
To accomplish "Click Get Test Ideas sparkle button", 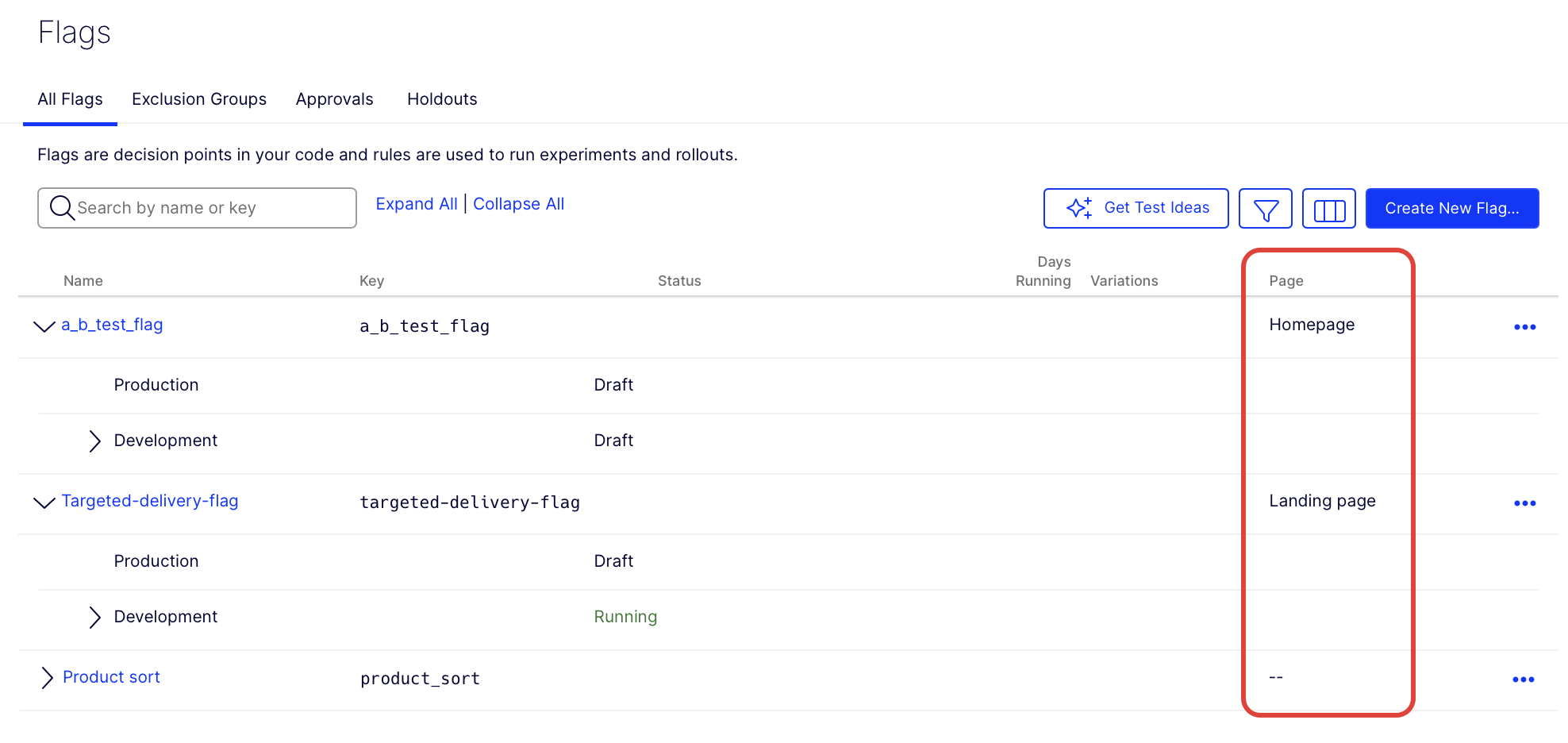I will pyautogui.click(x=1136, y=208).
